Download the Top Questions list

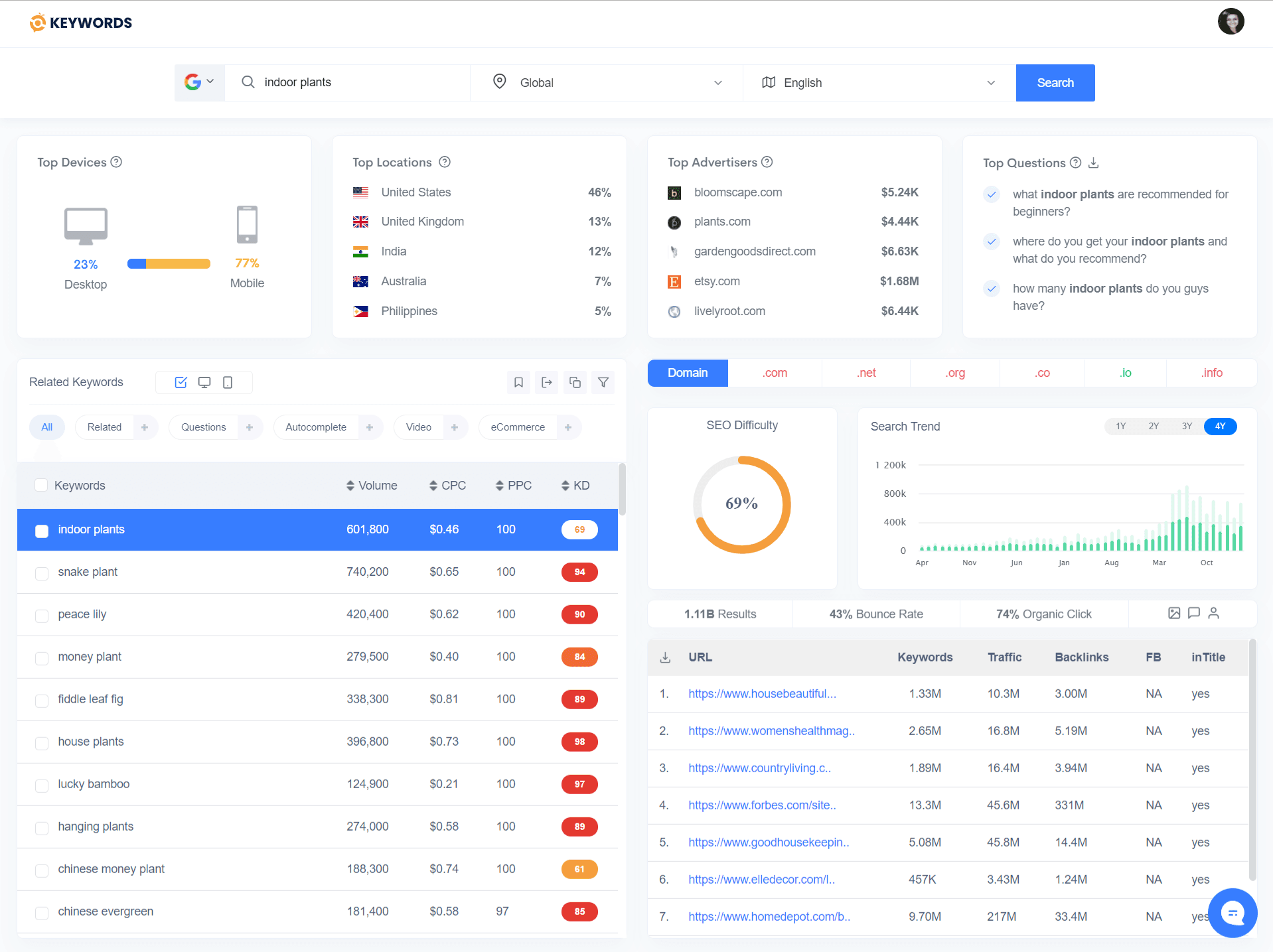tap(1094, 163)
